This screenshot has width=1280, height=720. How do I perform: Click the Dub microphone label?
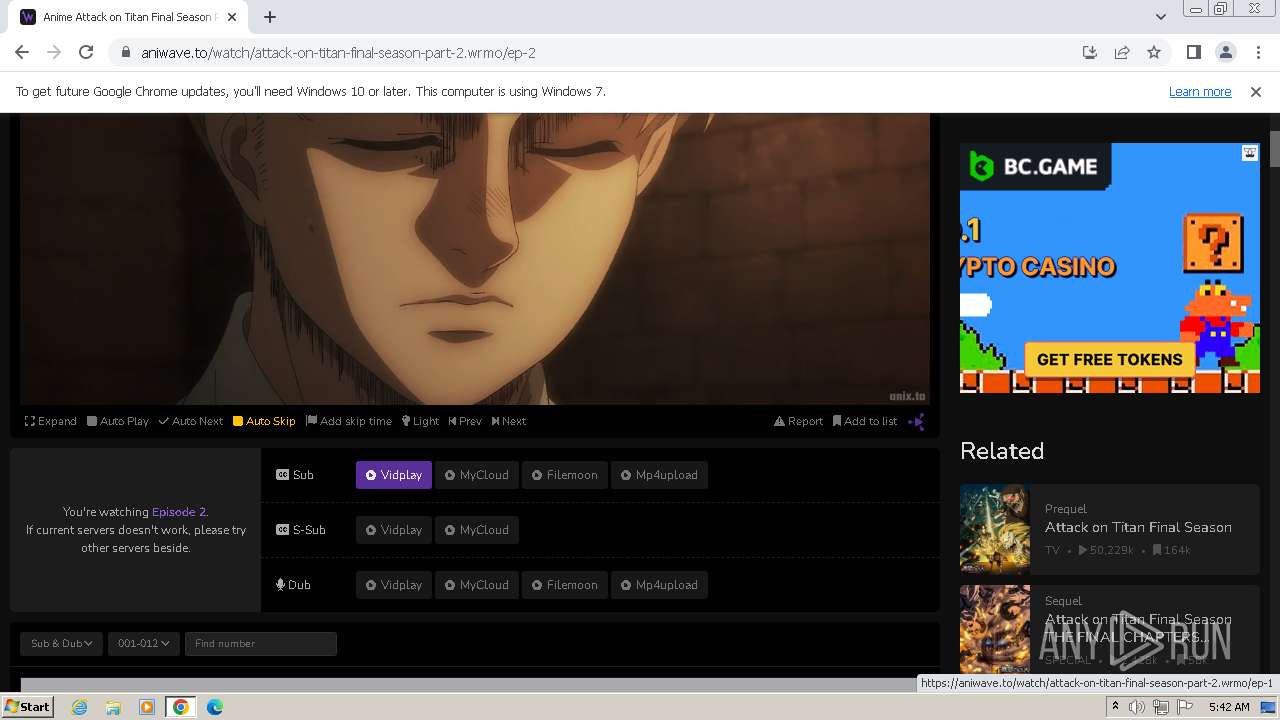click(293, 585)
